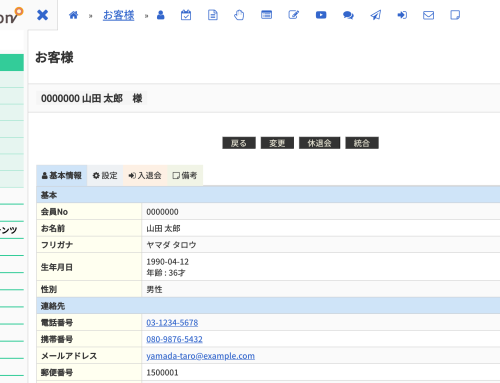Image resolution: width=500 pixels, height=383 pixels.
Task: Click the header 0000000 山田 太郎 様
Action: click(92, 98)
